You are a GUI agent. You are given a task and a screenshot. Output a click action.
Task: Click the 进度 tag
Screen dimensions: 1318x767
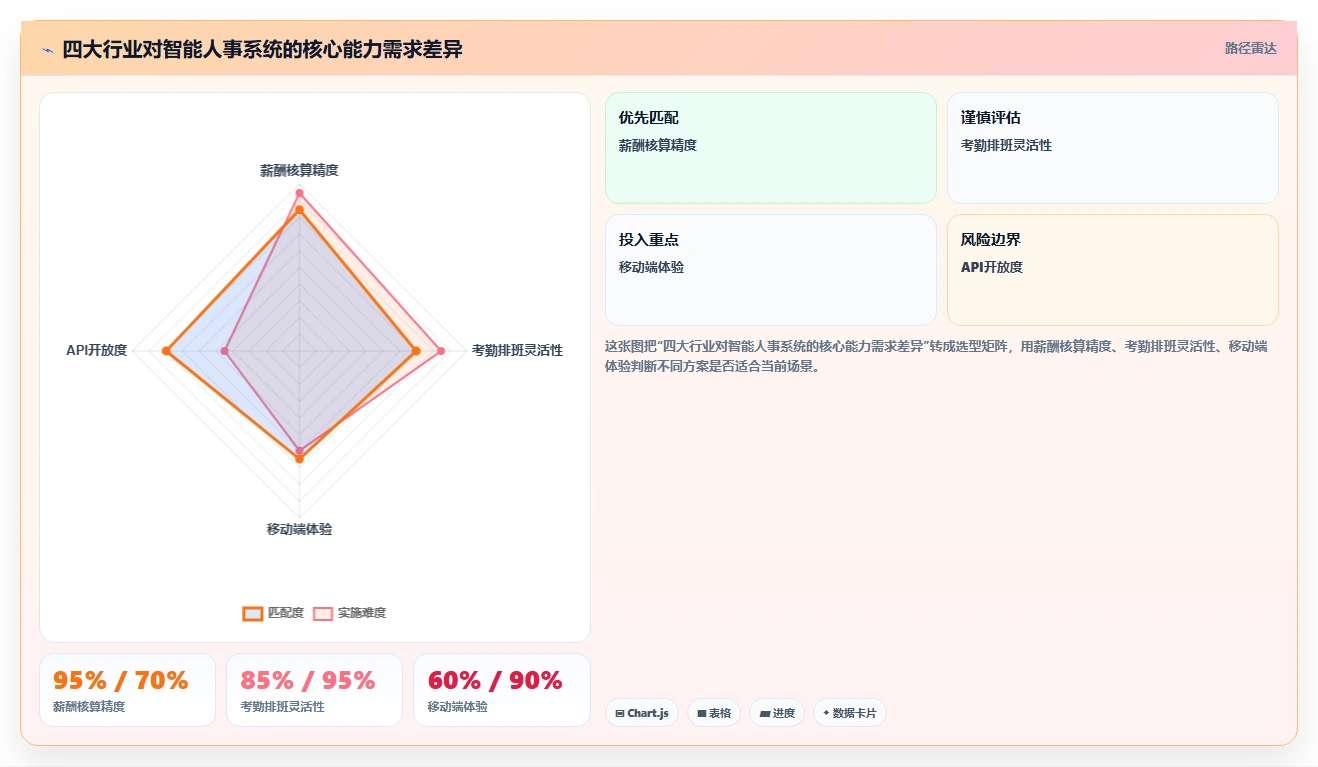click(777, 713)
